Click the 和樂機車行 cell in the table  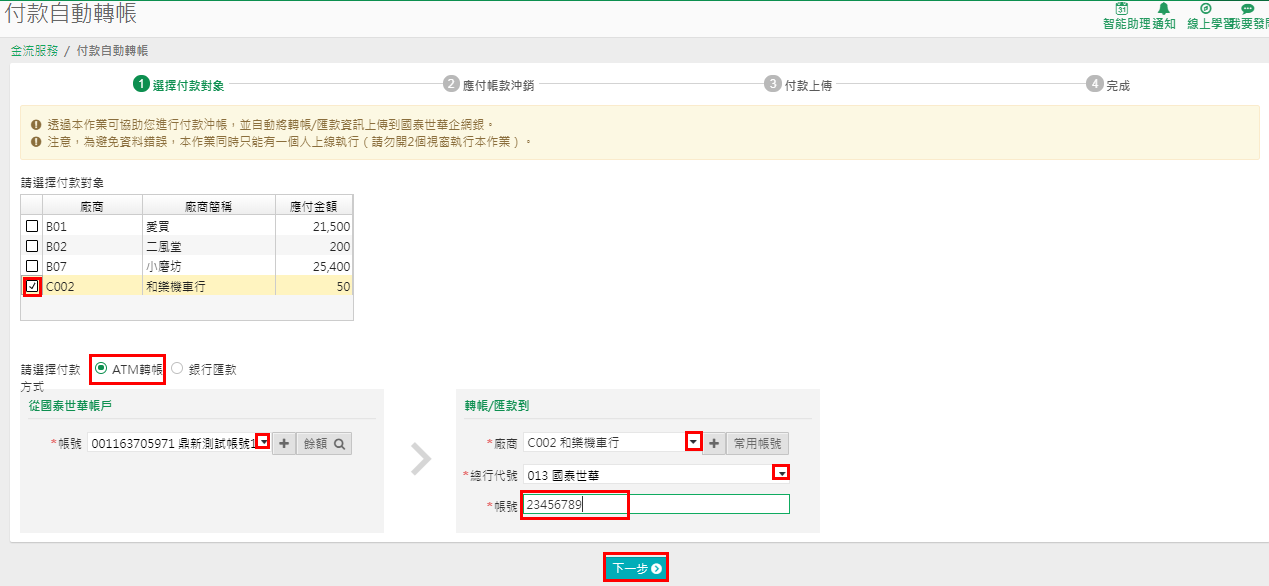point(209,286)
